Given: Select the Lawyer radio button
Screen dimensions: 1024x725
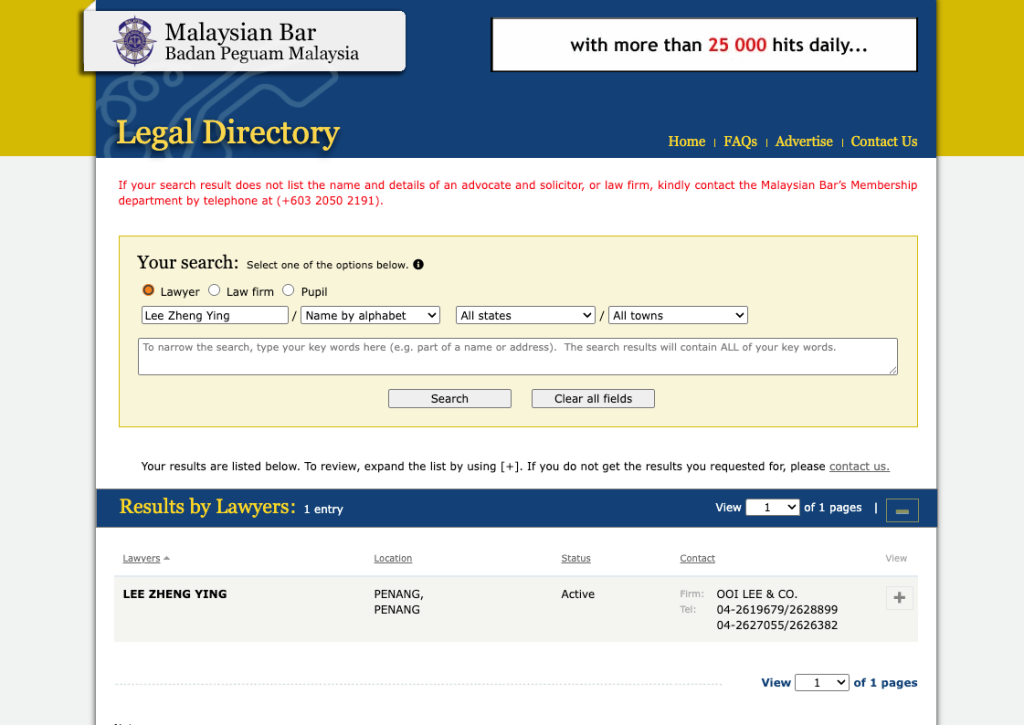Looking at the screenshot, I should (148, 290).
